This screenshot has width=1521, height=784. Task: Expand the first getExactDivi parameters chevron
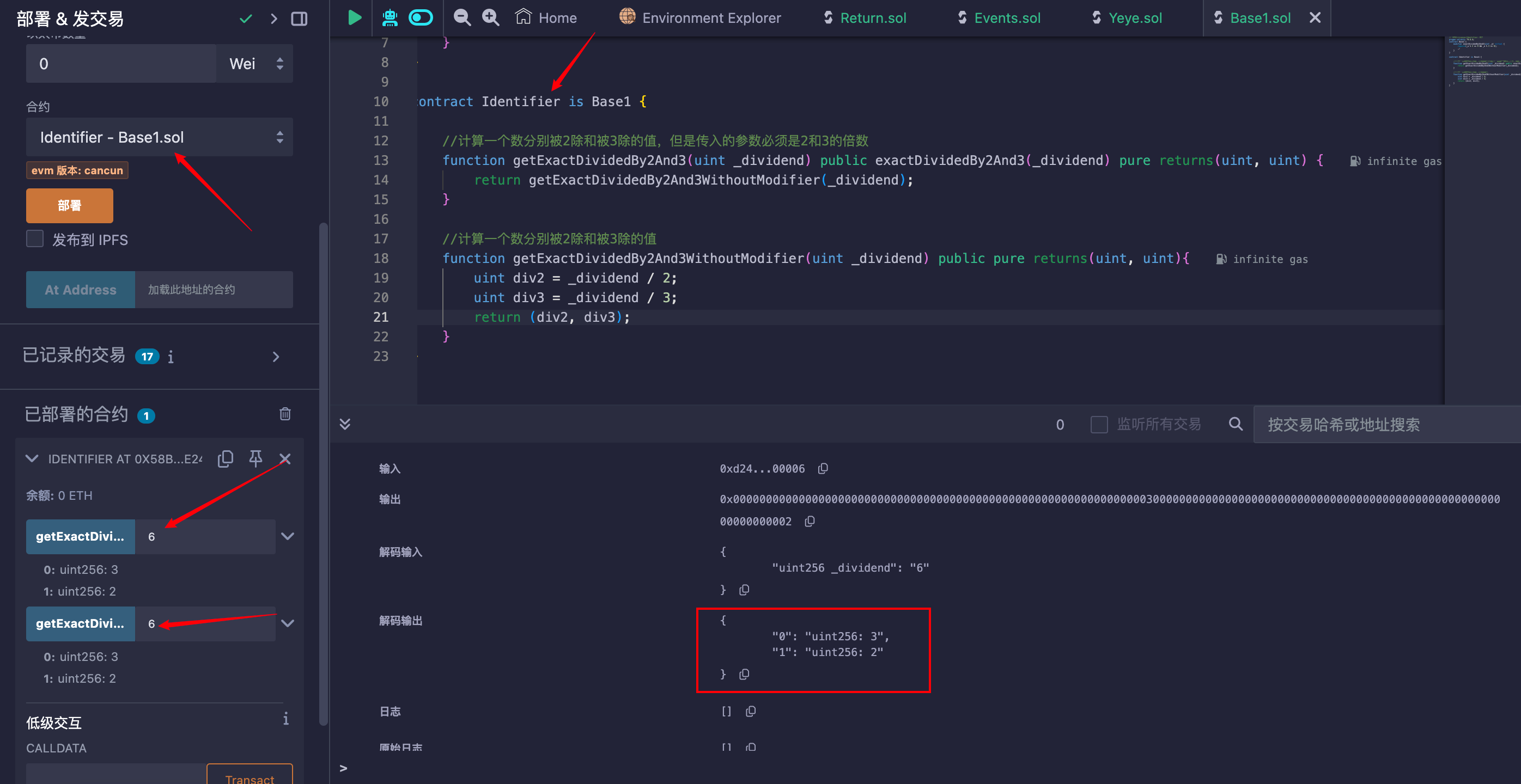[288, 536]
